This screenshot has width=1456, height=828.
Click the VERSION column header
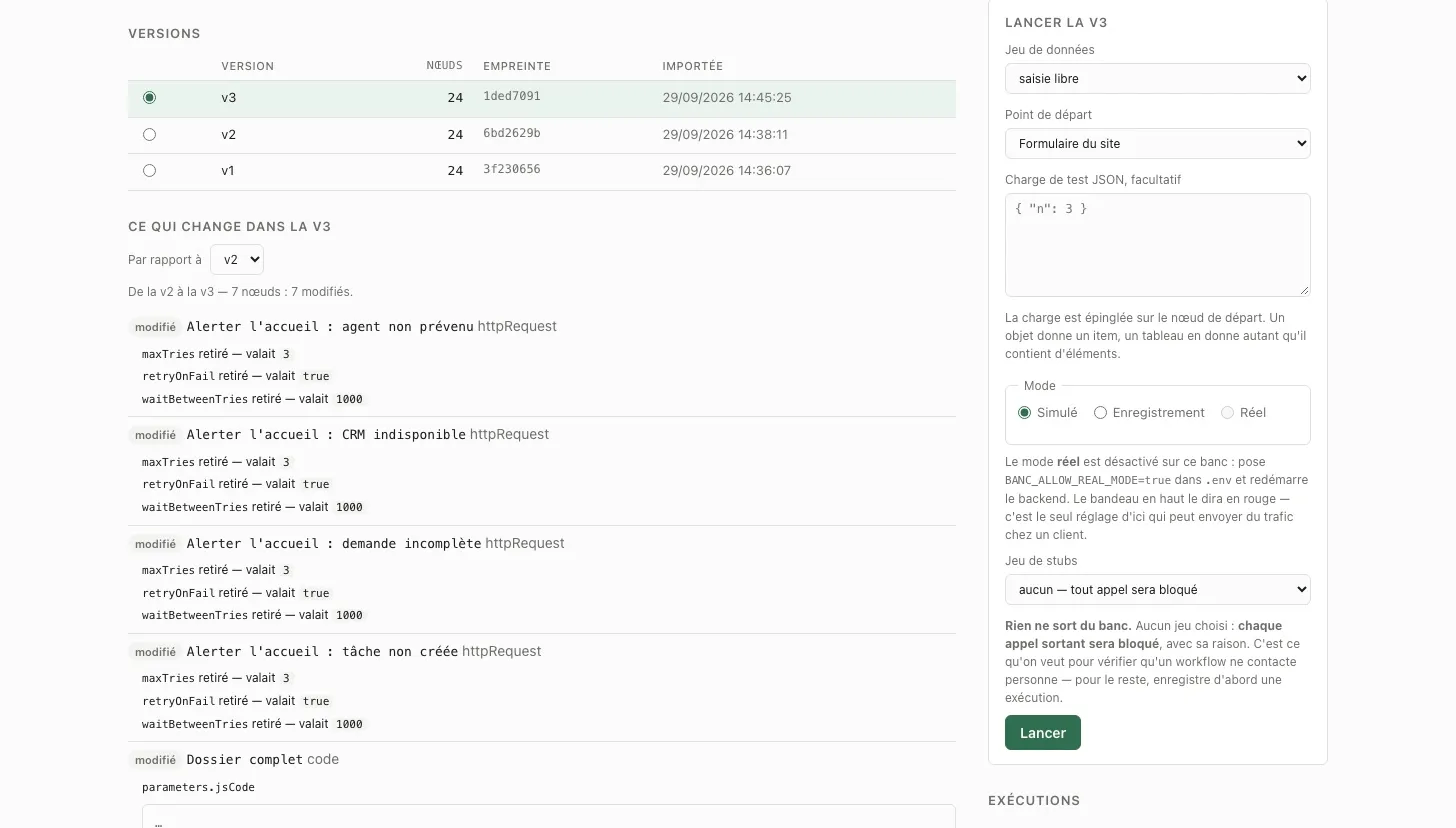click(247, 66)
